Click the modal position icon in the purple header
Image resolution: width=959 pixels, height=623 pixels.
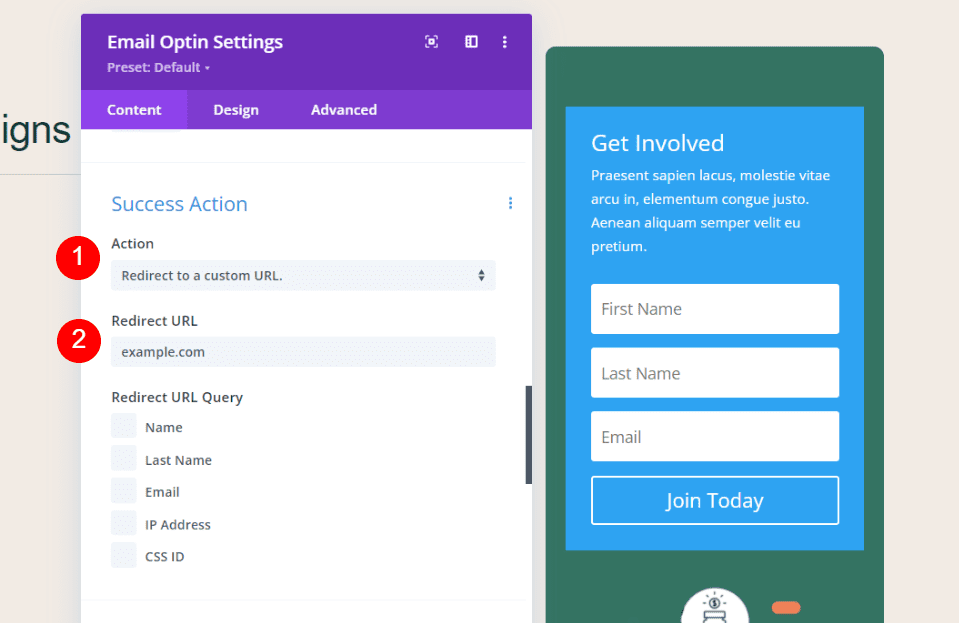click(x=470, y=42)
